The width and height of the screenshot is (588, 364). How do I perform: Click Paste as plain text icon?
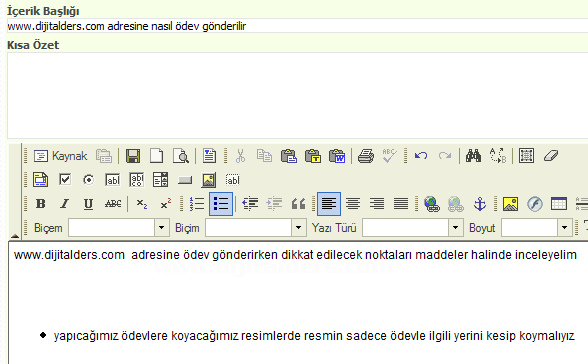point(313,156)
